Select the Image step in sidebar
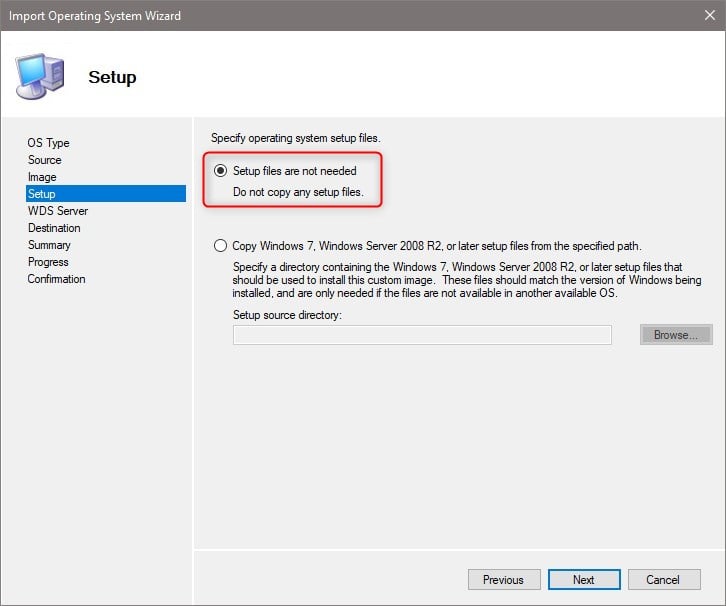The image size is (726, 606). [42, 177]
